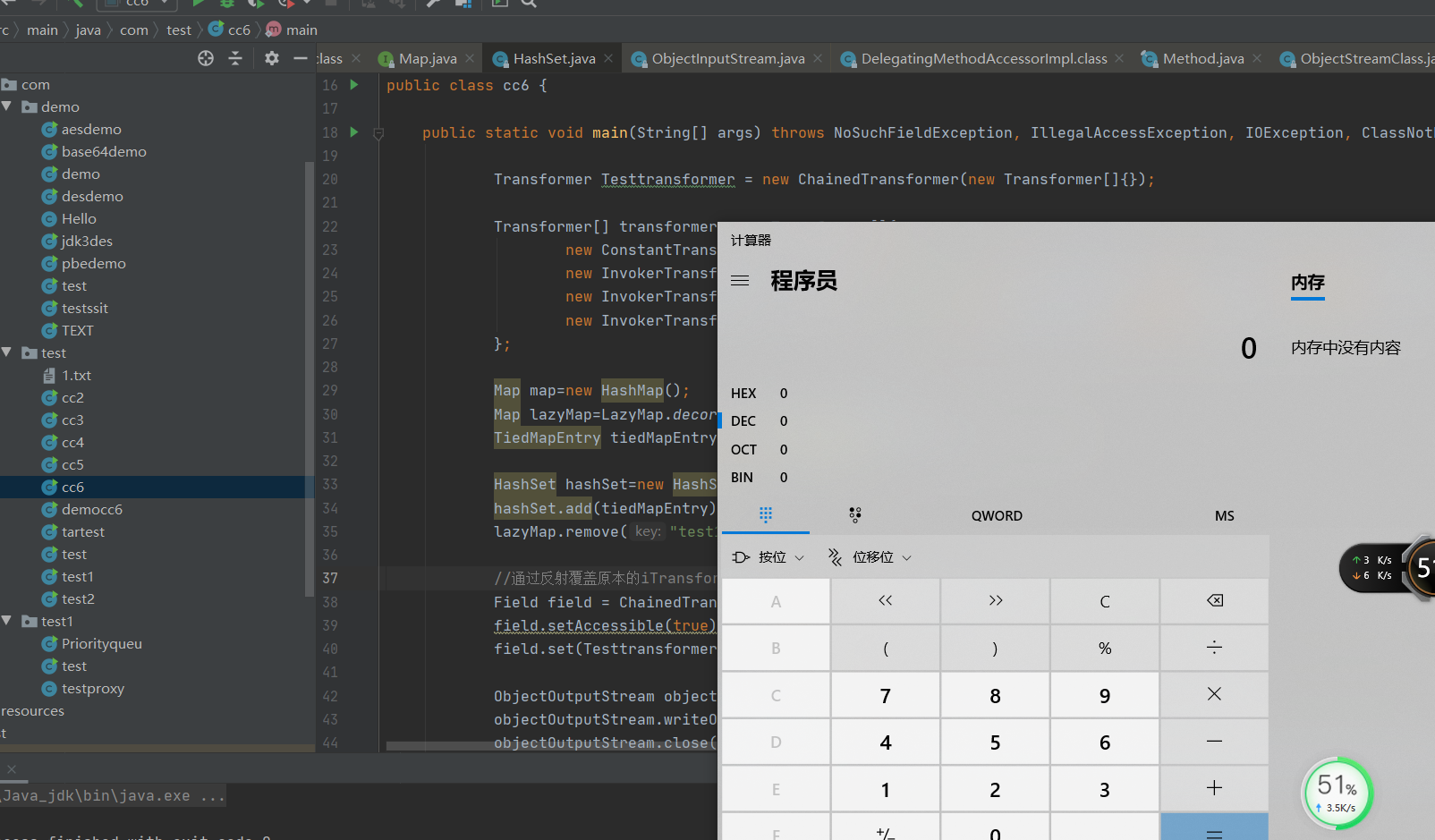Image resolution: width=1435 pixels, height=840 pixels.
Task: Close the DelegatingMethodAccessorImpl.class tab
Action: pyautogui.click(x=1119, y=58)
